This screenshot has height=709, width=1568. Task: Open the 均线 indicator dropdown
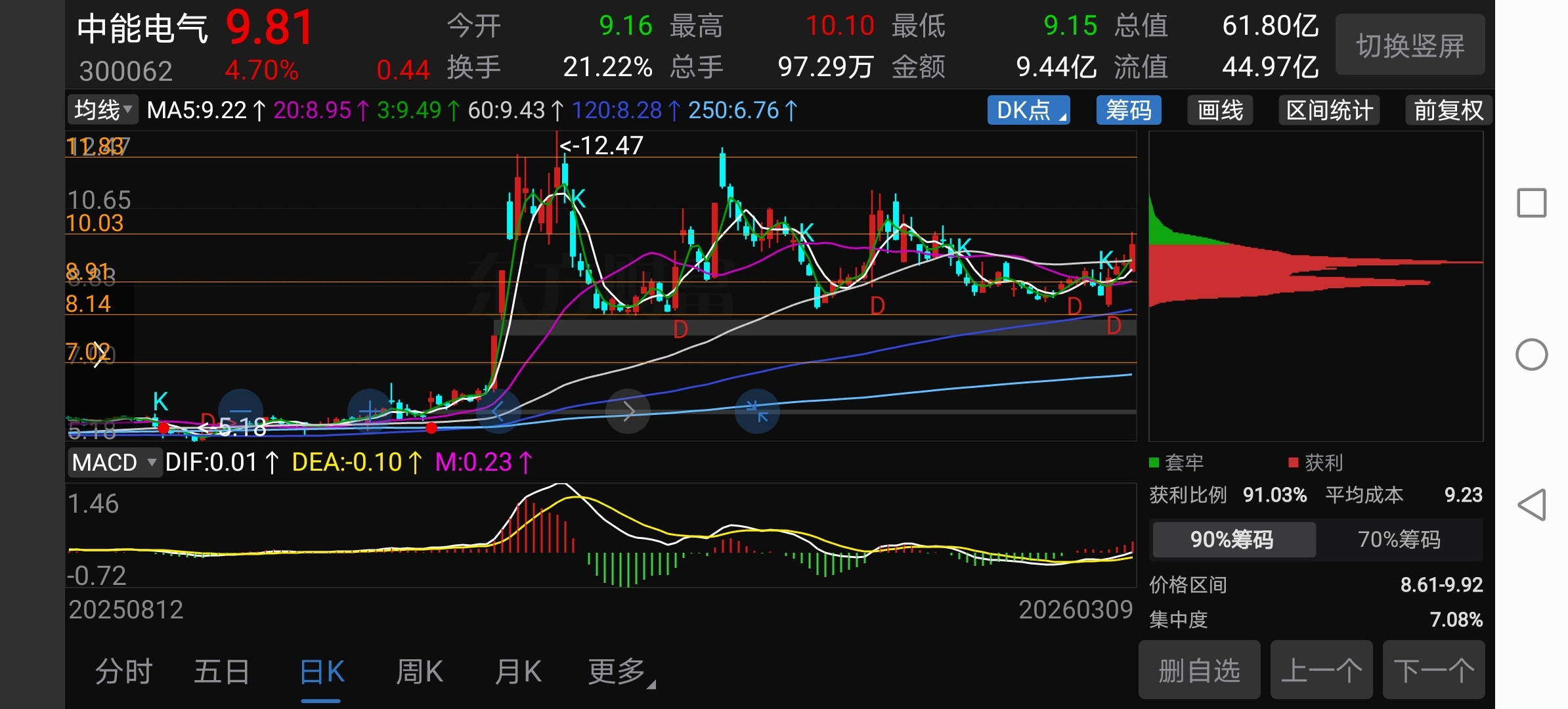coord(103,110)
